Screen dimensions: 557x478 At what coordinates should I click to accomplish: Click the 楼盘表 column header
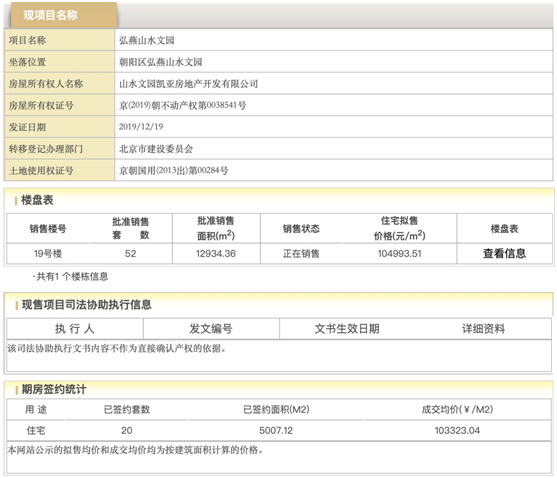[x=504, y=229]
